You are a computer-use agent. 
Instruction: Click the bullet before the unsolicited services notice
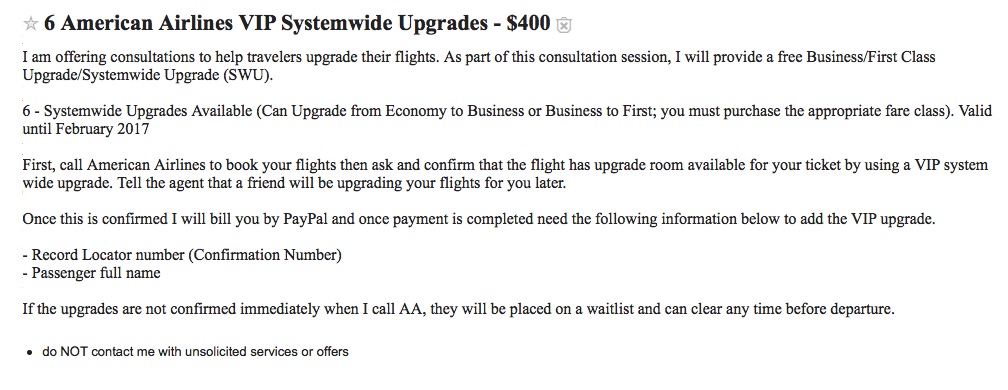coord(30,353)
